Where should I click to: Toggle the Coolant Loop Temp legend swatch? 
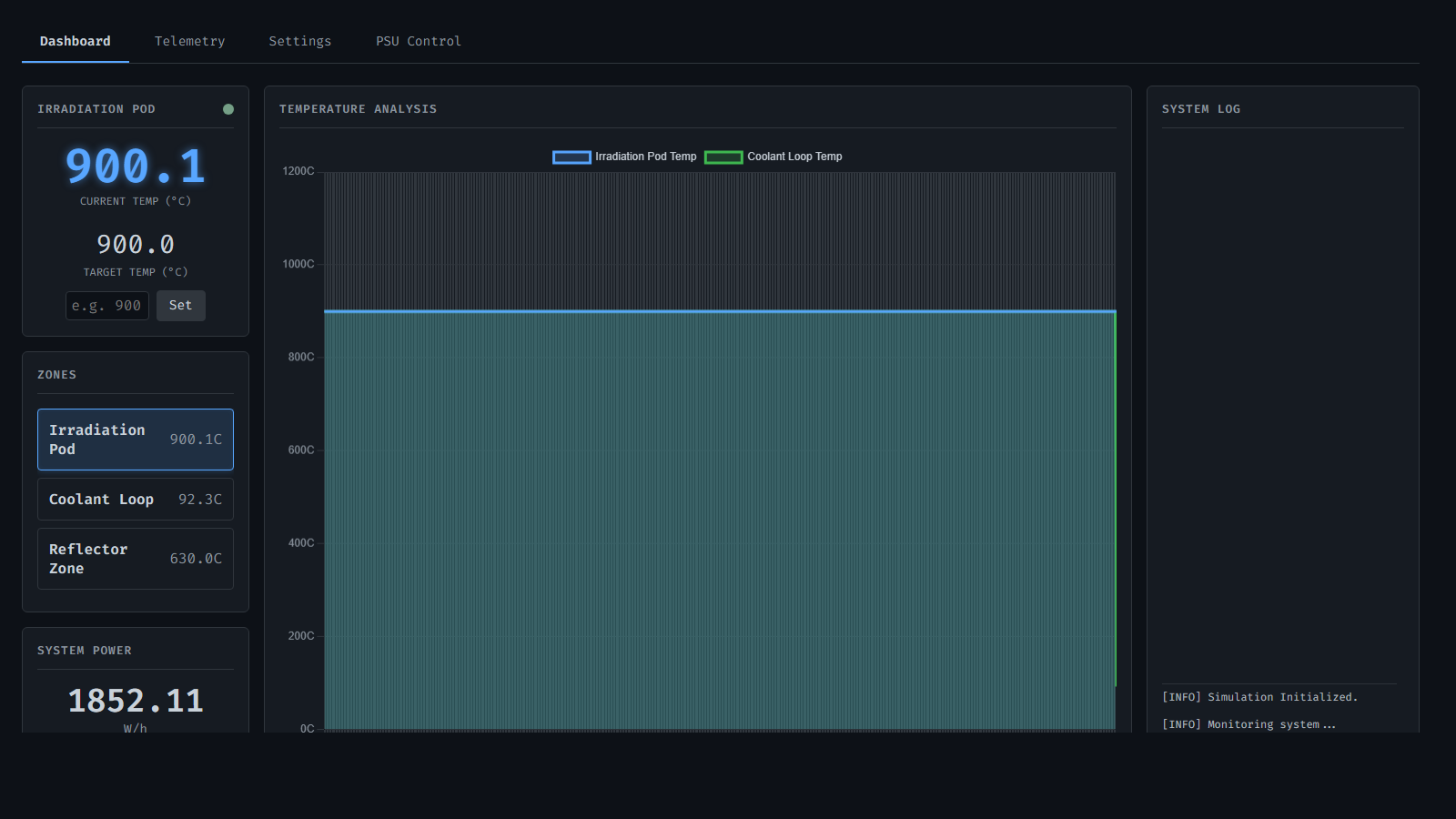click(x=723, y=157)
